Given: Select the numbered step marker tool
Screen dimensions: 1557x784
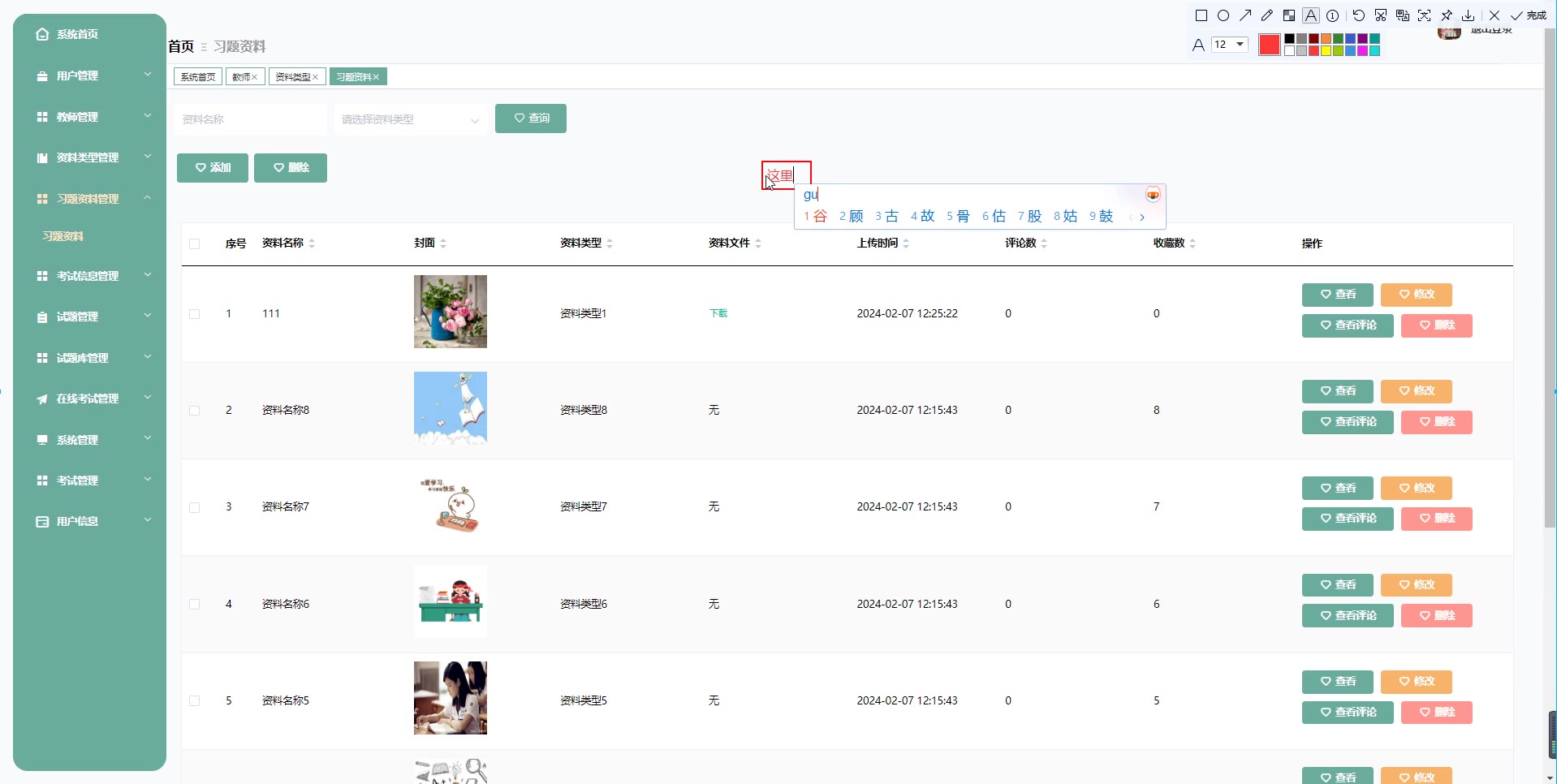Looking at the screenshot, I should tap(1333, 15).
